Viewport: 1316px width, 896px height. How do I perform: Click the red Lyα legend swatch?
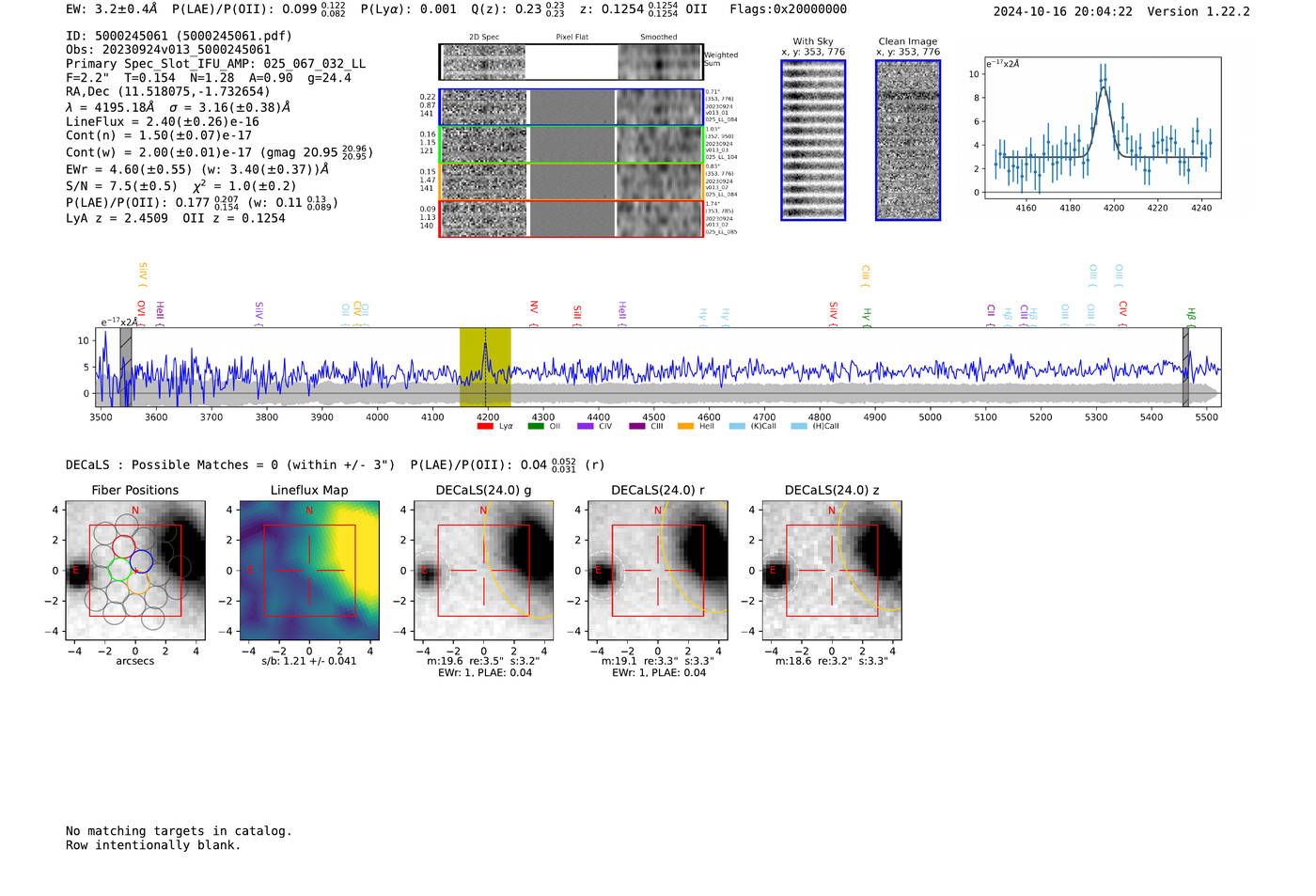(485, 426)
